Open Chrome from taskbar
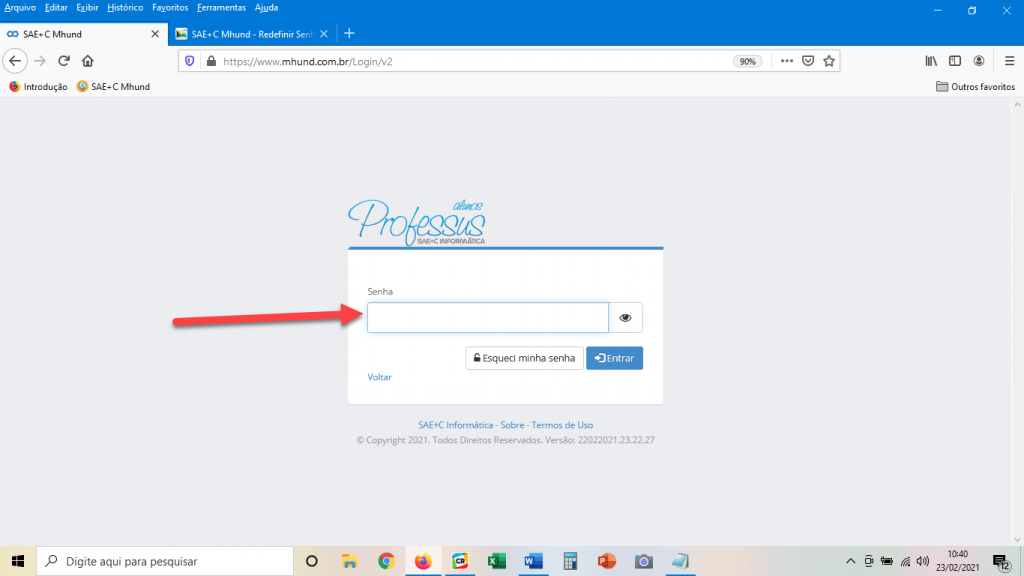Image resolution: width=1024 pixels, height=576 pixels. click(386, 561)
